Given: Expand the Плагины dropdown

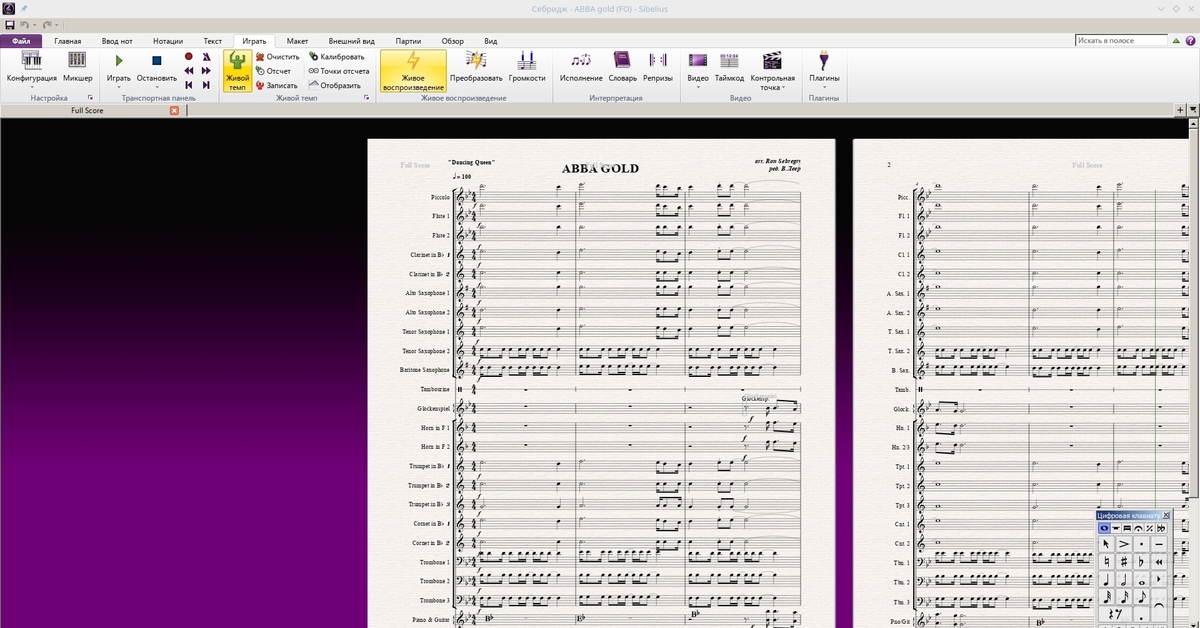Looking at the screenshot, I should 824,87.
